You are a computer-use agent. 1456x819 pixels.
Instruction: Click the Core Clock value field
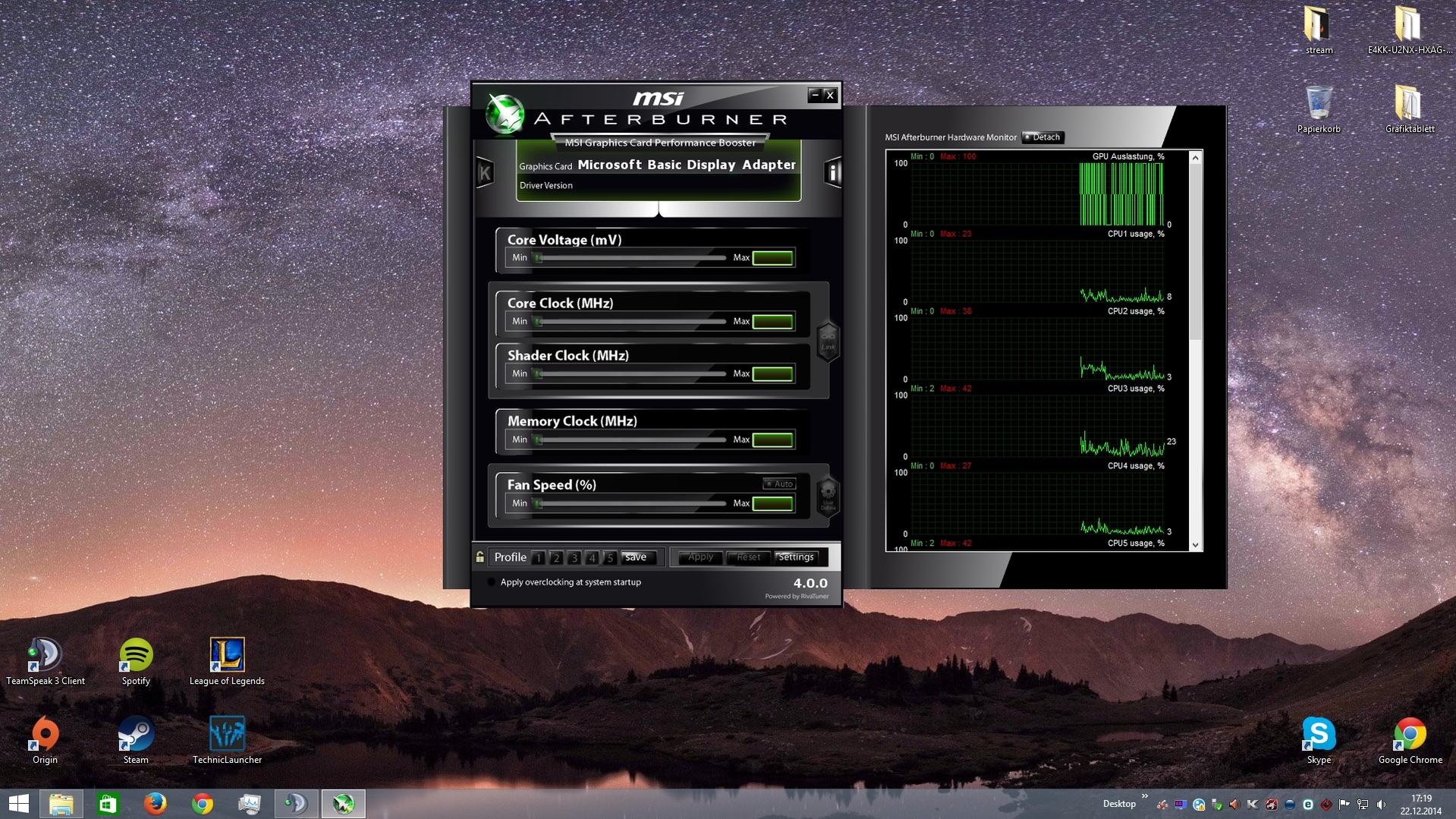click(x=772, y=322)
